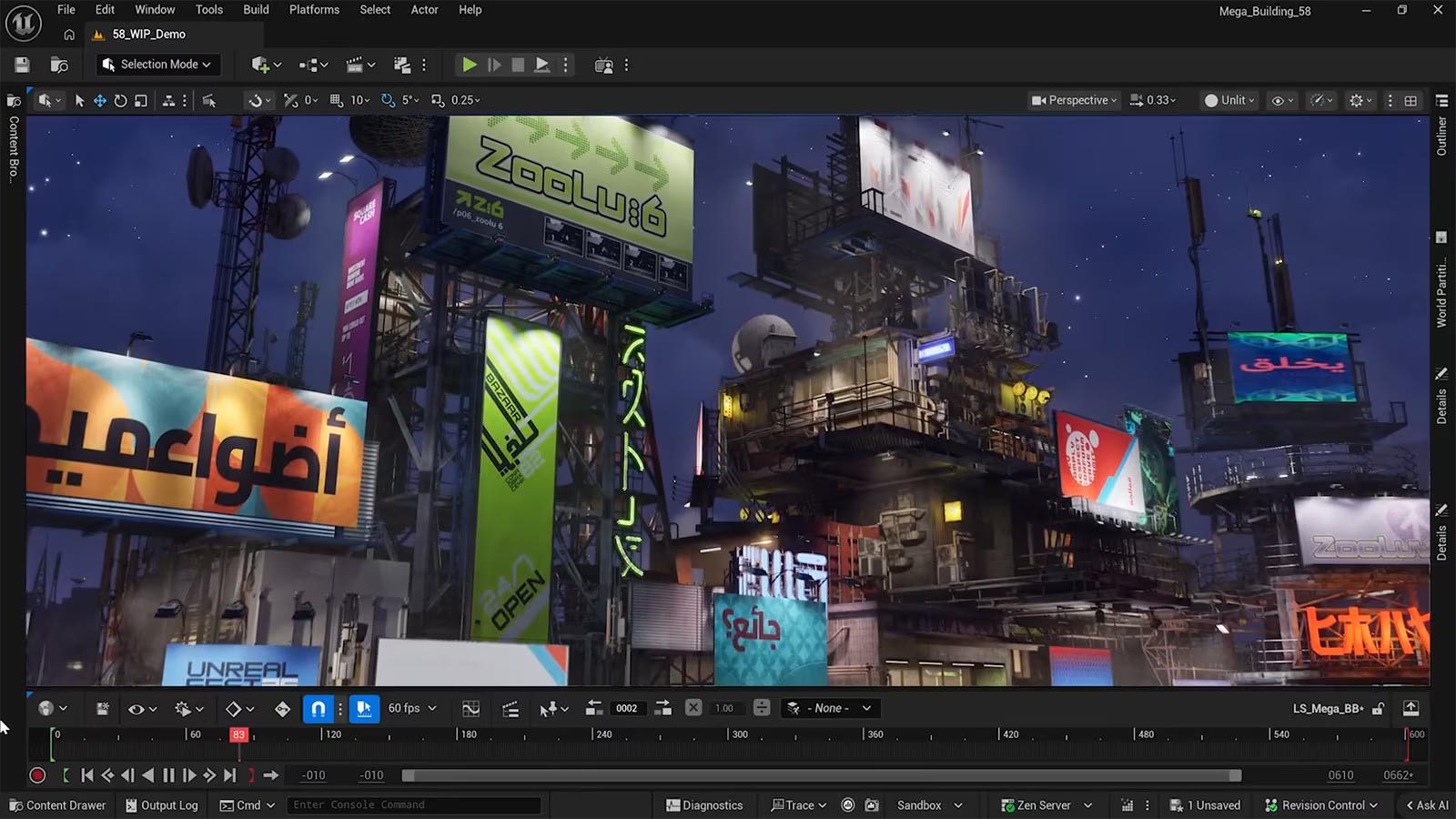Open the viewport settings gear menu
This screenshot has height=819, width=1456.
click(1360, 100)
